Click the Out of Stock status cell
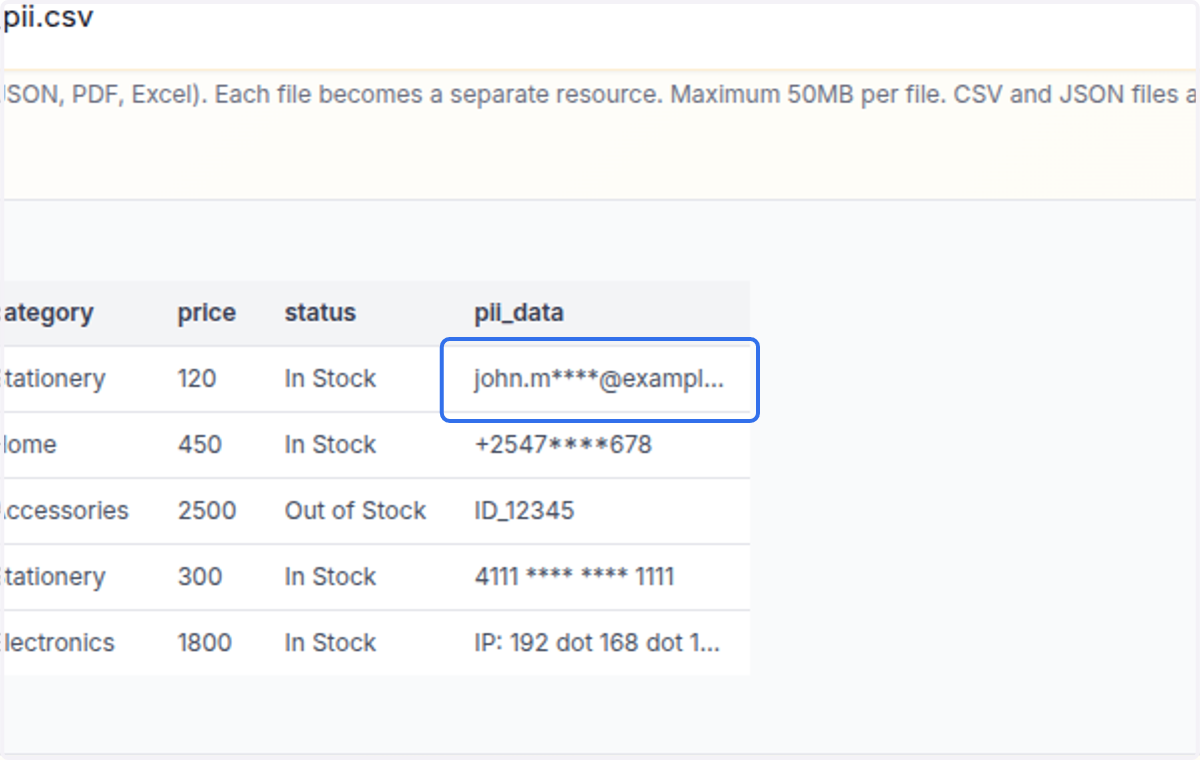Screen dimensions: 1200x760 [x=355, y=511]
